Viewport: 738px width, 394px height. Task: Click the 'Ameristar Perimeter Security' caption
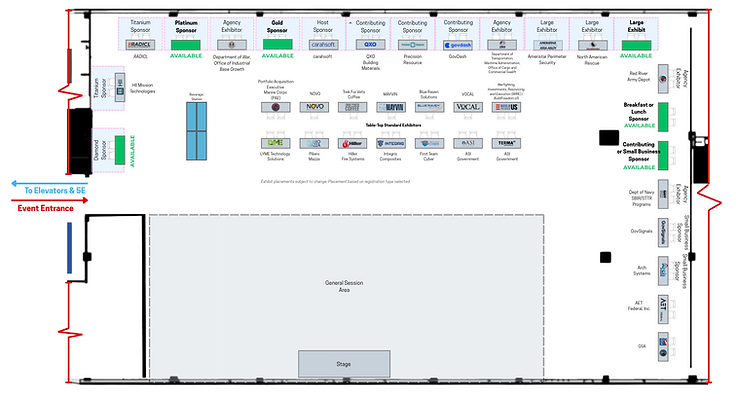point(547,59)
